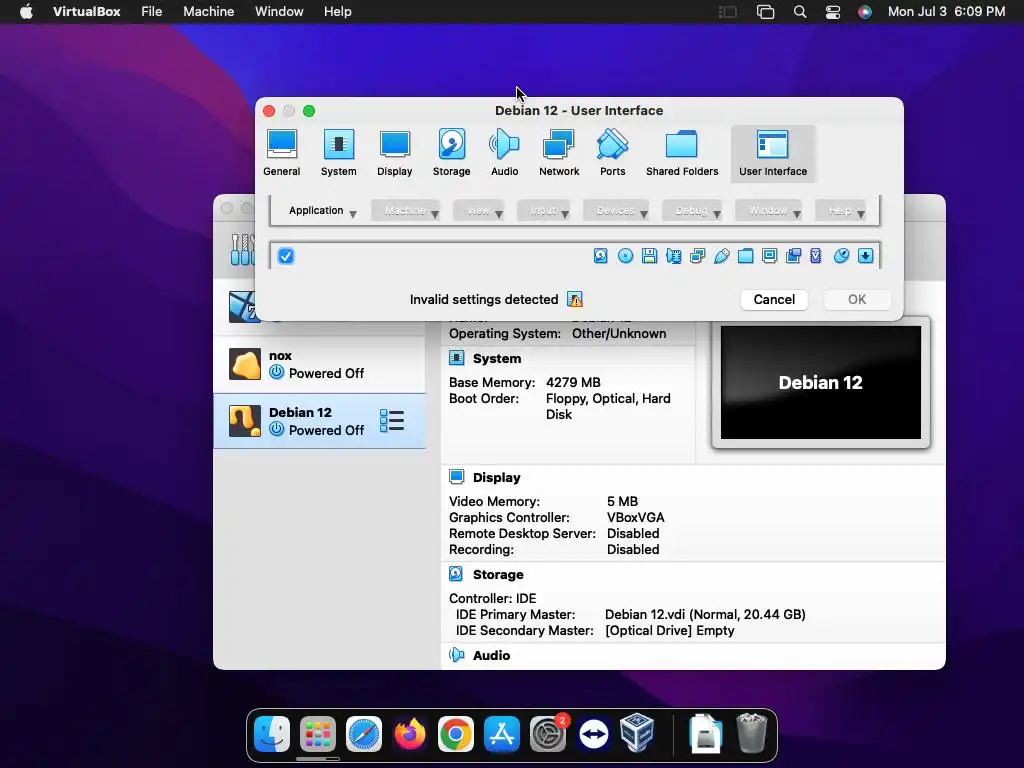Toggle the shared folders status bar indicator
Screen dimensions: 1024x768
(745, 256)
